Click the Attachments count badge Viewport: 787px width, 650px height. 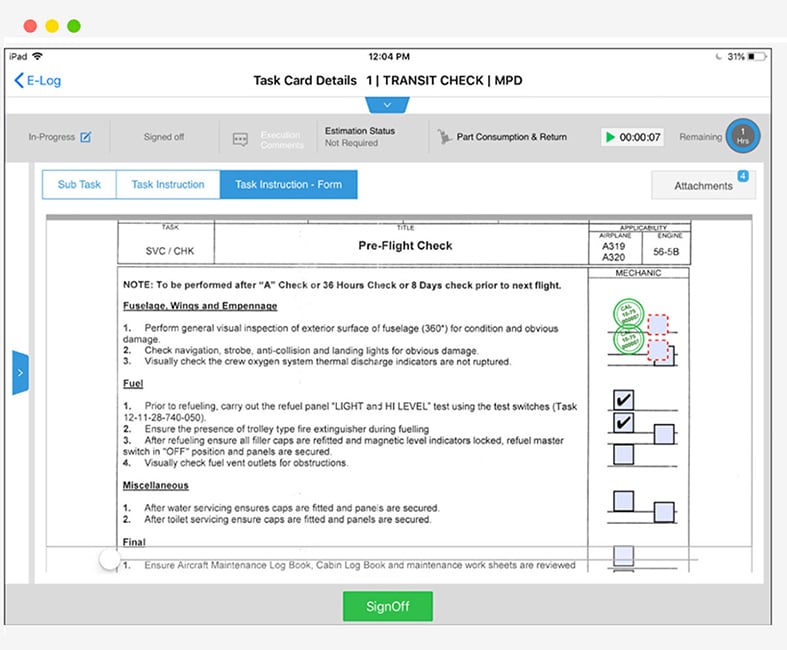tap(743, 176)
